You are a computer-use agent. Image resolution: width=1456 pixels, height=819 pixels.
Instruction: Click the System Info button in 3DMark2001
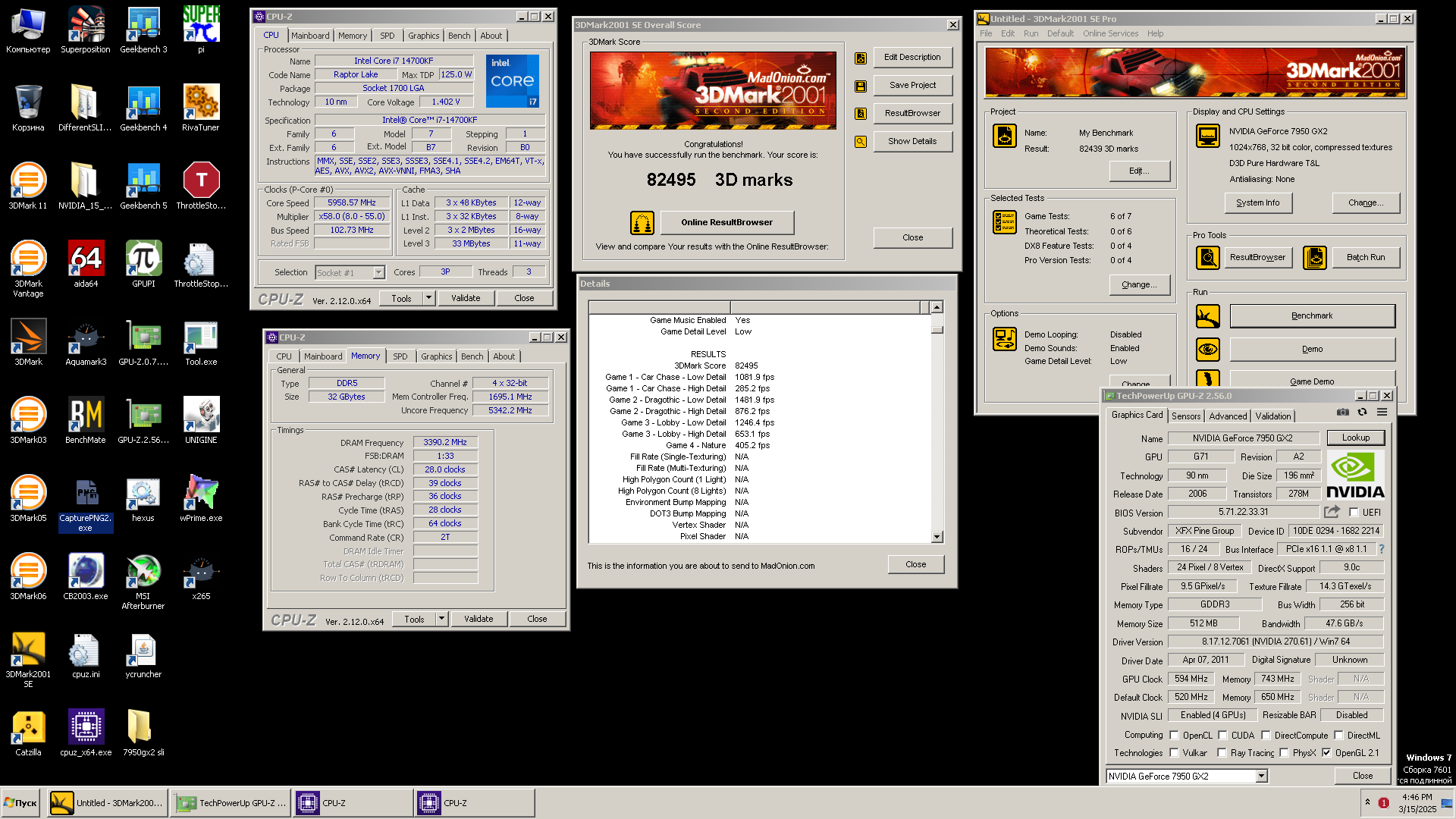pos(1257,202)
